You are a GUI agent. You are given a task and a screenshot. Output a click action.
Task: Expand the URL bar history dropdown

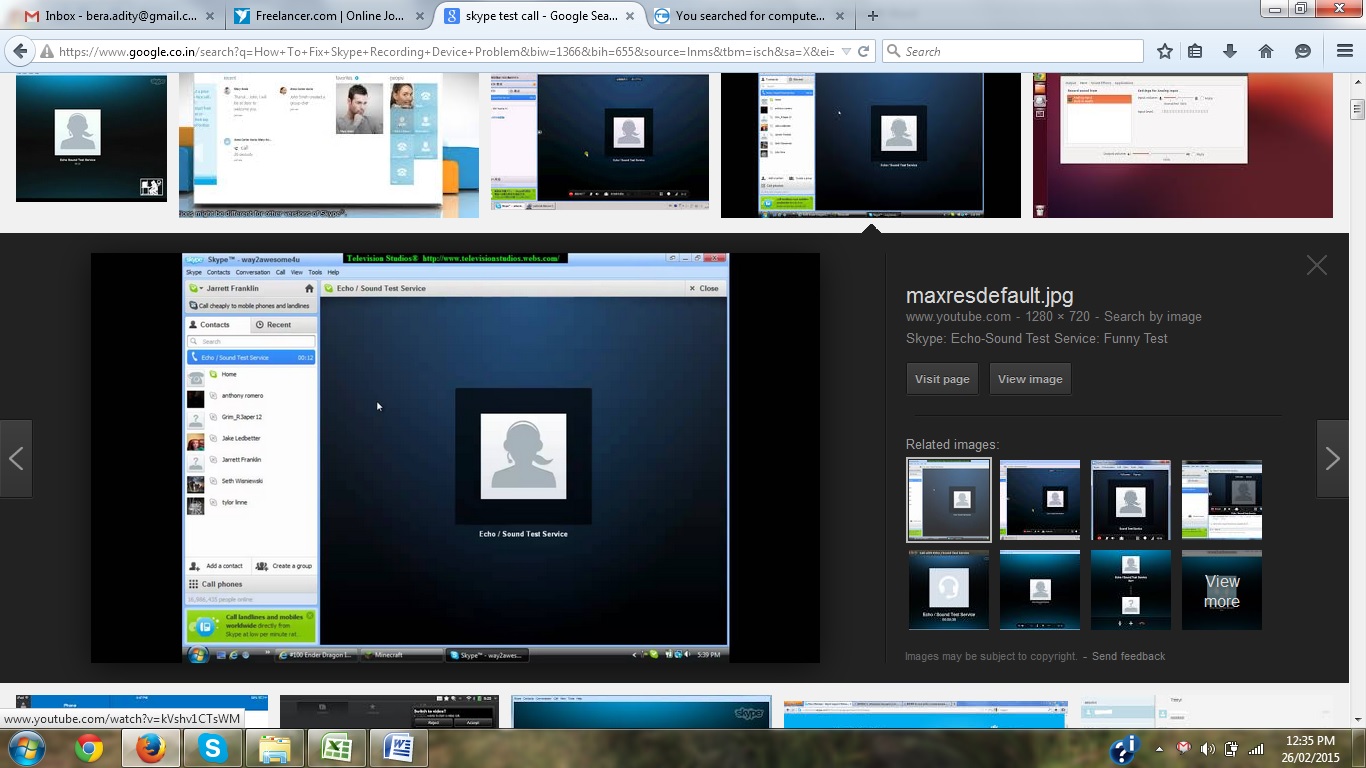coord(846,51)
